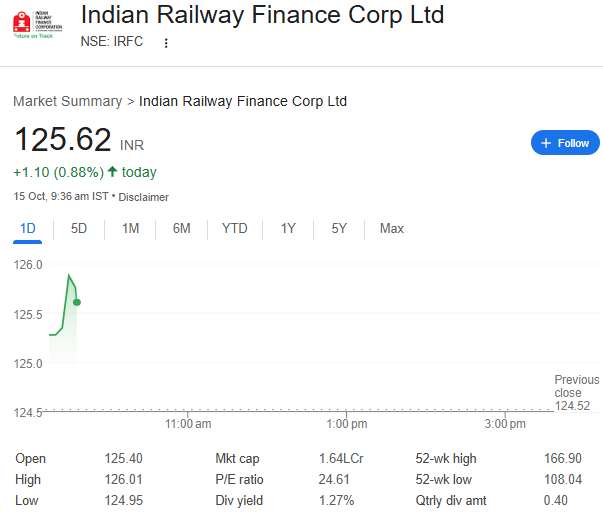Click the green upward arrow beside today's change

coord(112,172)
